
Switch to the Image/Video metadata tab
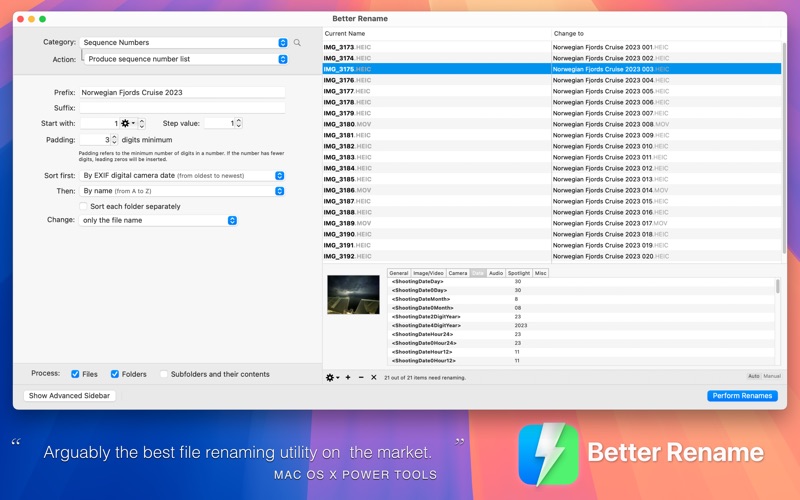coord(428,273)
